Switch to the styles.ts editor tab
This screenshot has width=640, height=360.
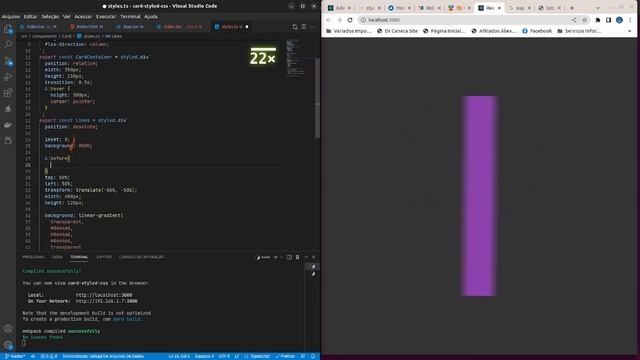coord(232,27)
